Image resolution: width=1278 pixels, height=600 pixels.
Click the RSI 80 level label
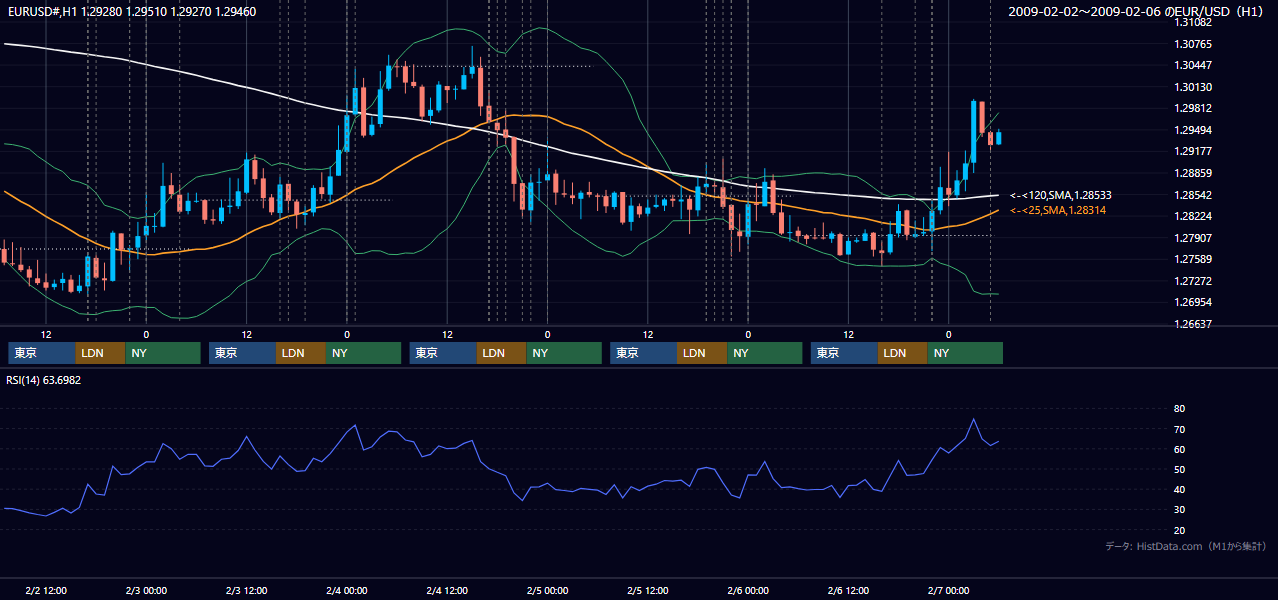[x=1179, y=409]
